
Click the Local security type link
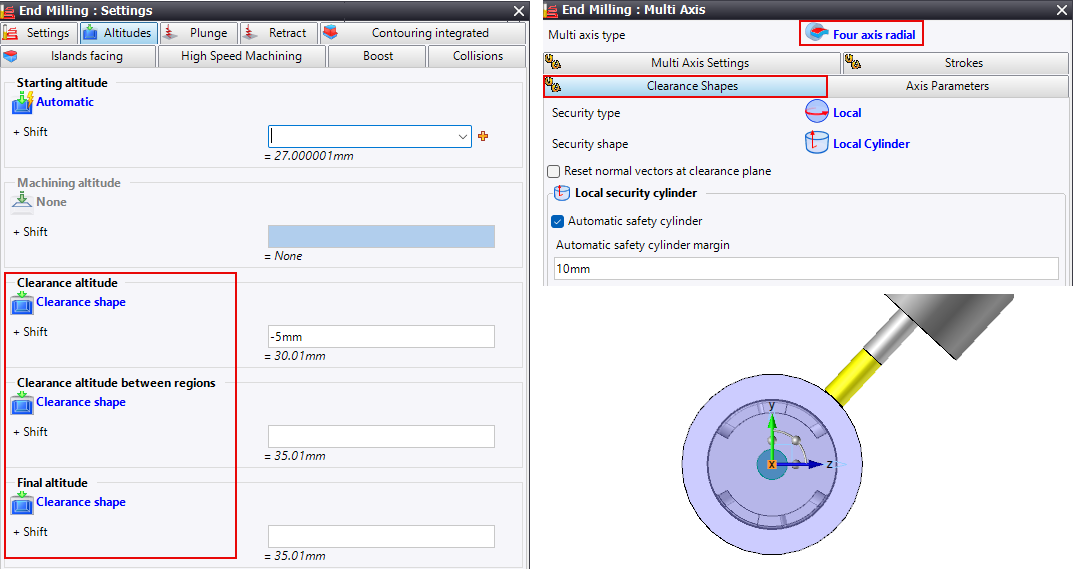846,113
